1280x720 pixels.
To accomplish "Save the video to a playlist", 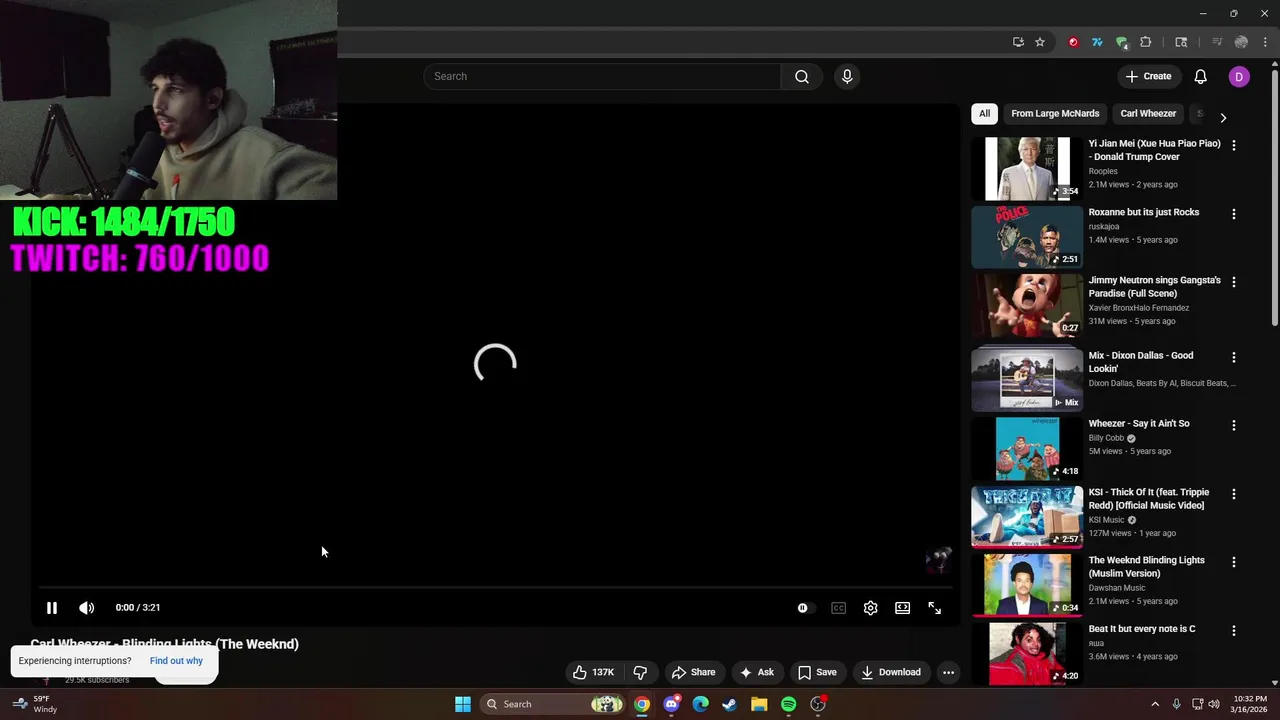I will (817, 672).
